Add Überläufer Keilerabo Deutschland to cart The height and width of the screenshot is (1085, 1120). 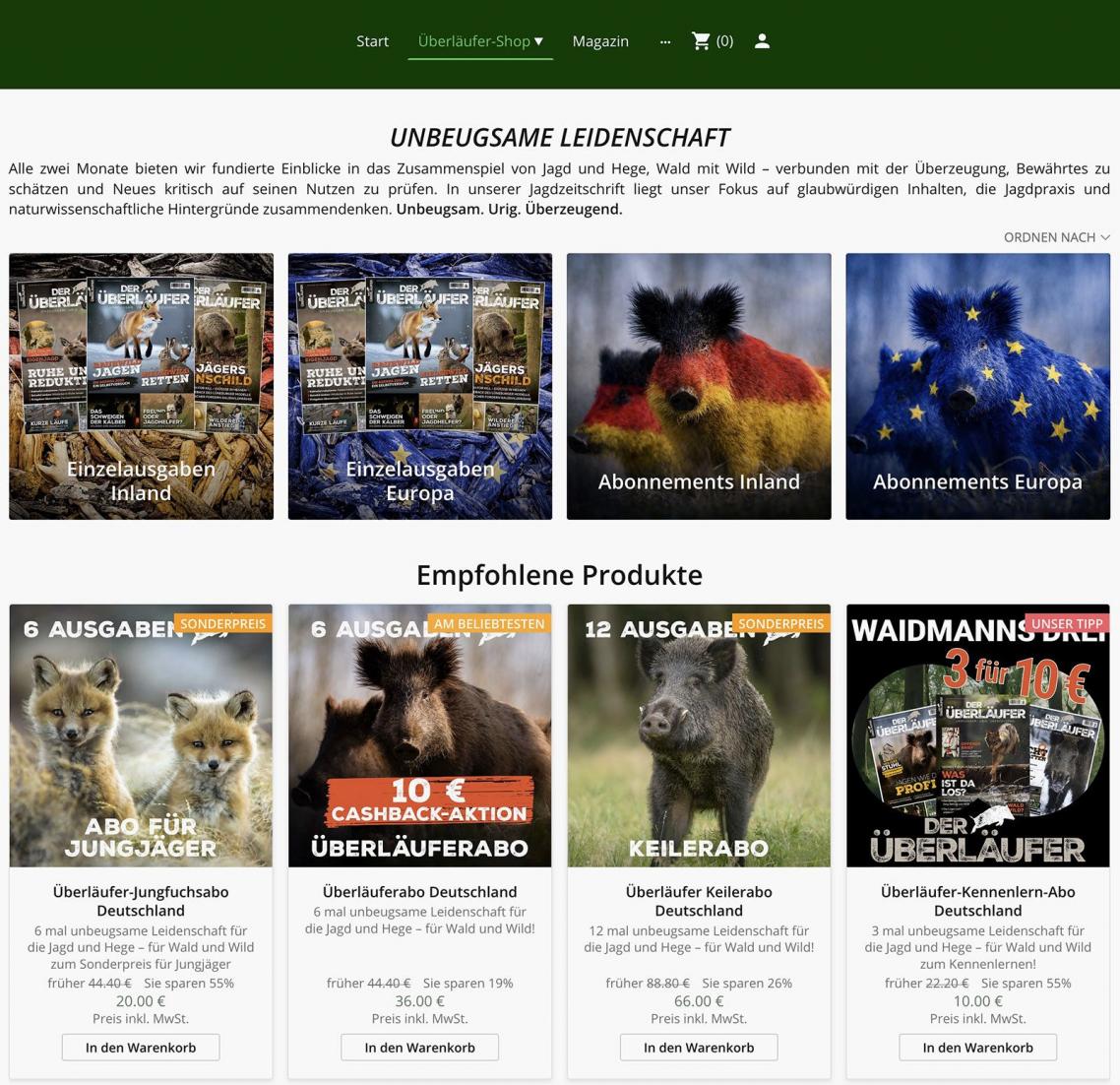[x=698, y=1047]
